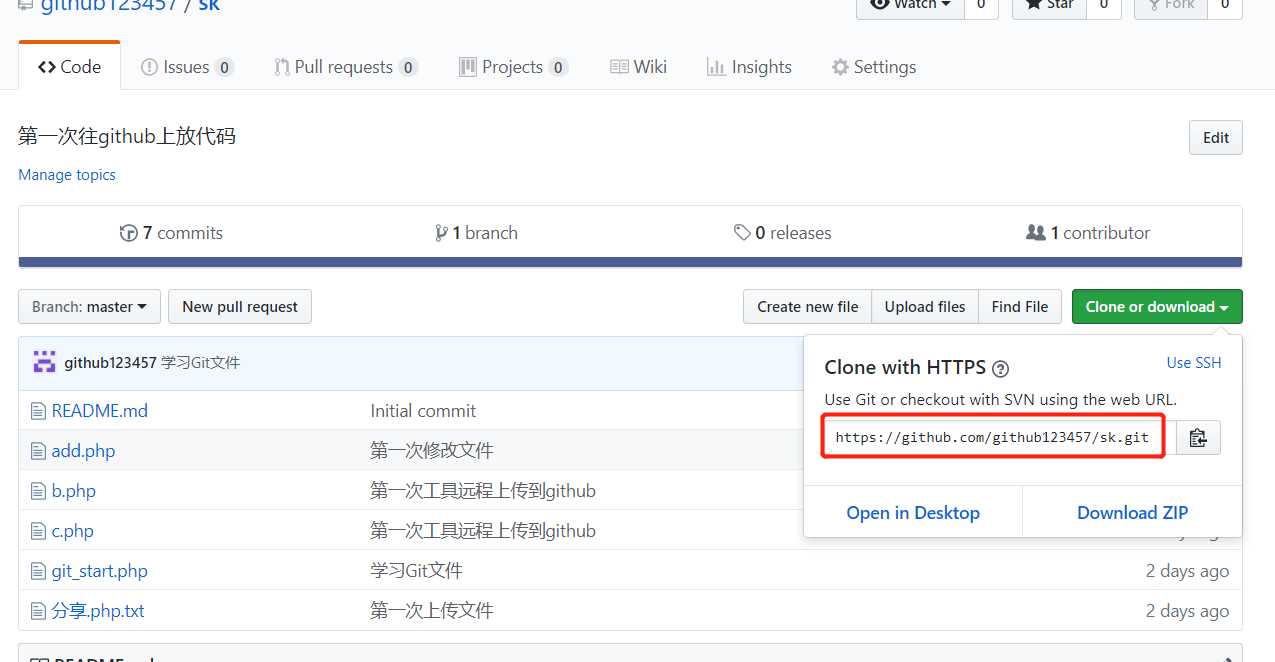Image resolution: width=1275 pixels, height=662 pixels.
Task: Click Download ZIP
Action: tap(1132, 513)
